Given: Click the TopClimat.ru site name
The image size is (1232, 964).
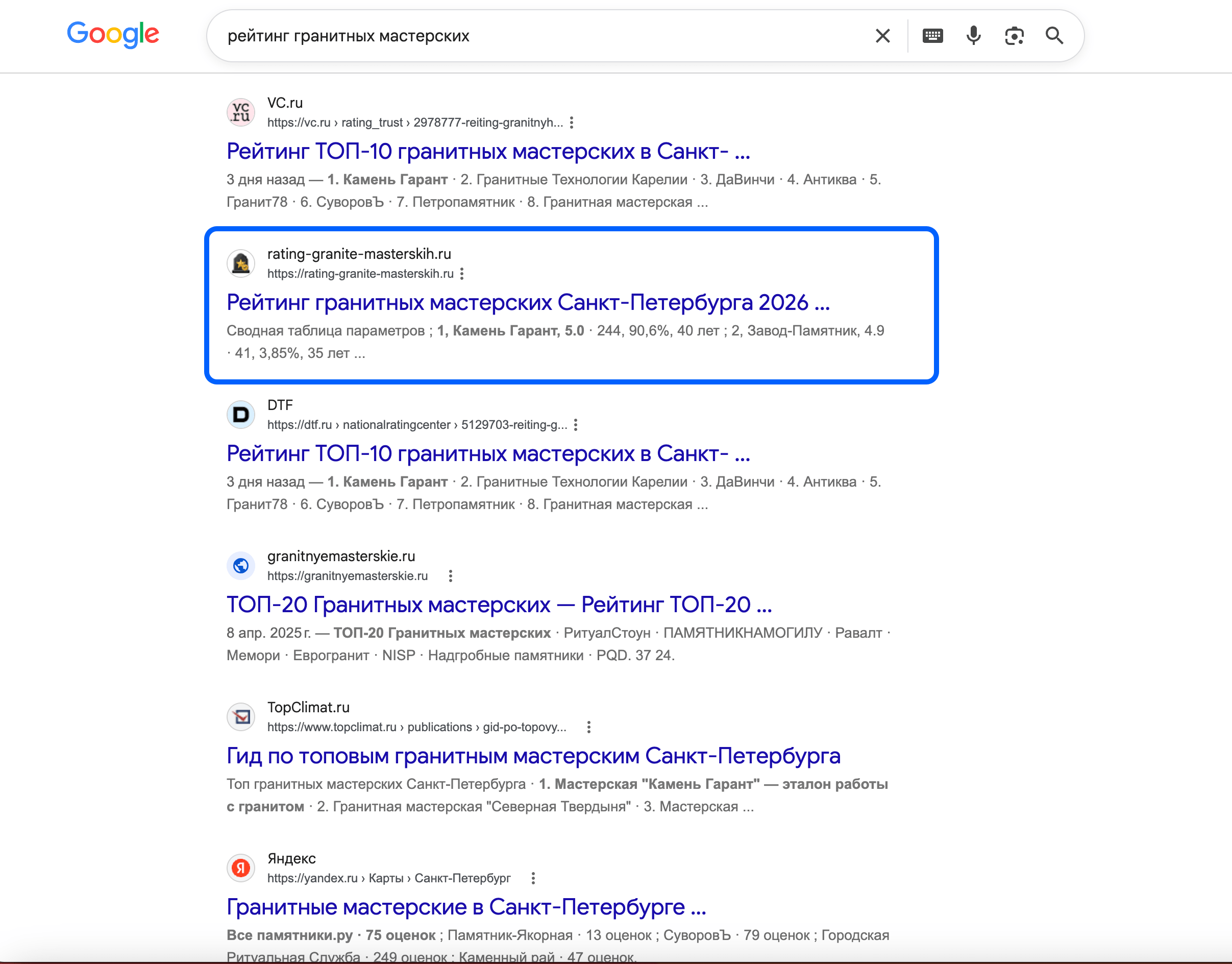Looking at the screenshot, I should pyautogui.click(x=308, y=708).
